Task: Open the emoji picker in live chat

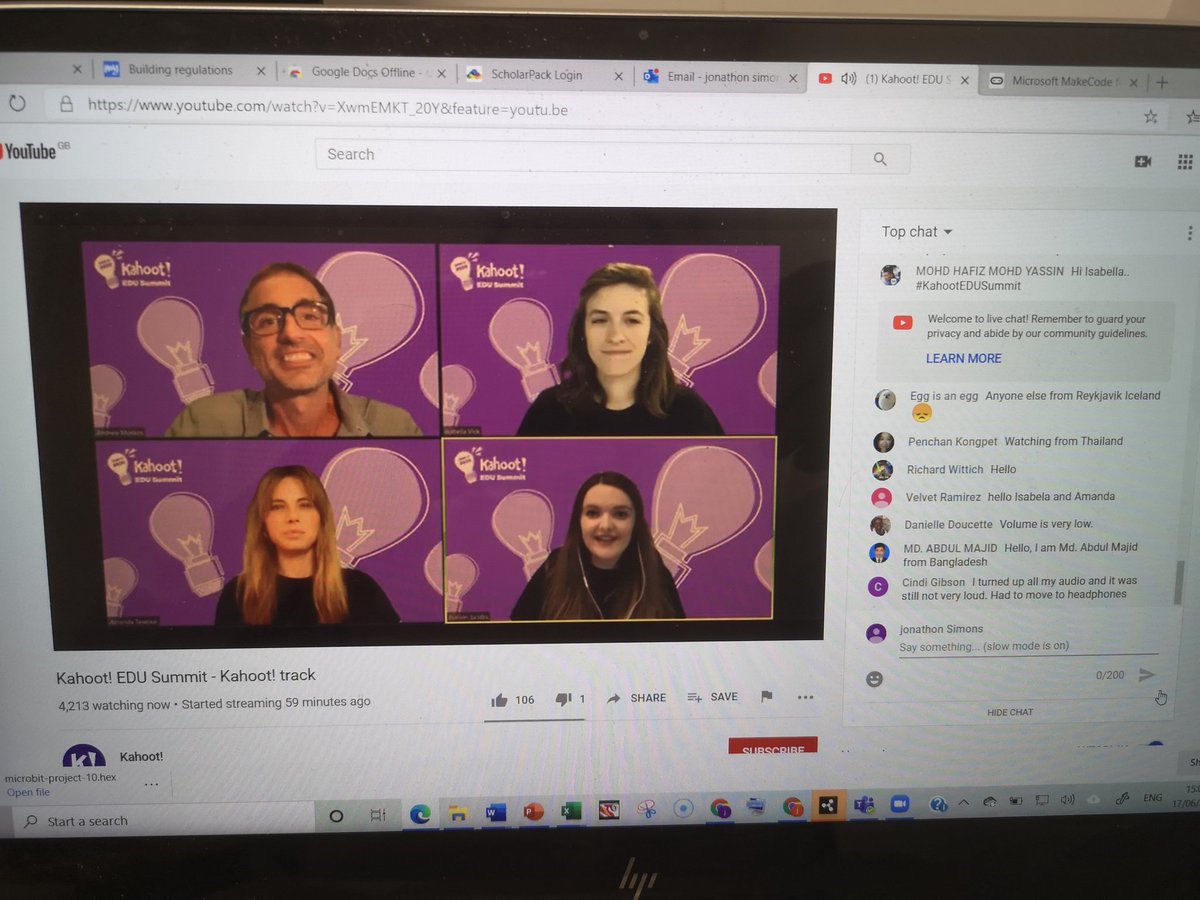Action: click(x=874, y=679)
